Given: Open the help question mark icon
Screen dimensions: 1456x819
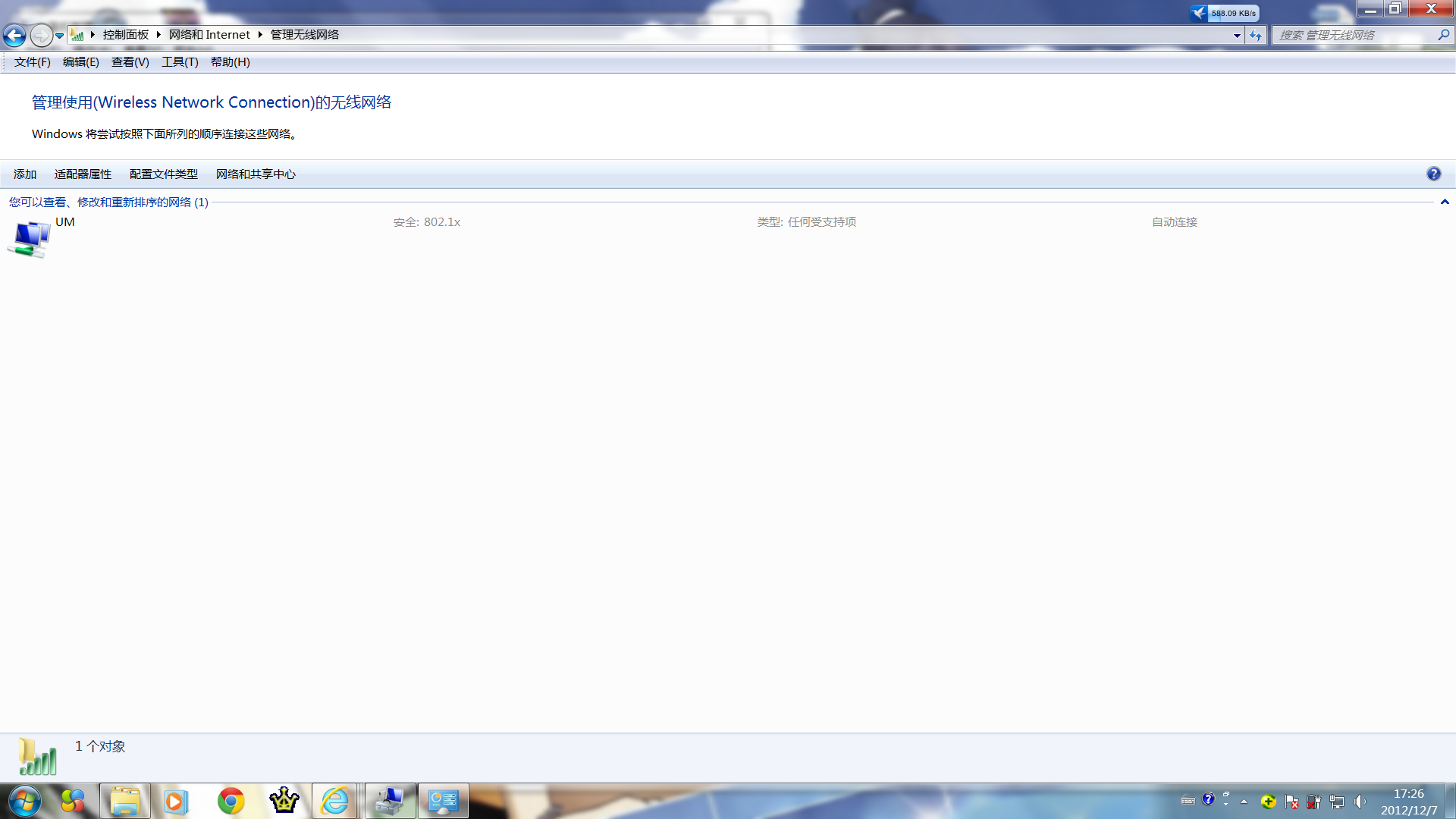Looking at the screenshot, I should [x=1433, y=174].
